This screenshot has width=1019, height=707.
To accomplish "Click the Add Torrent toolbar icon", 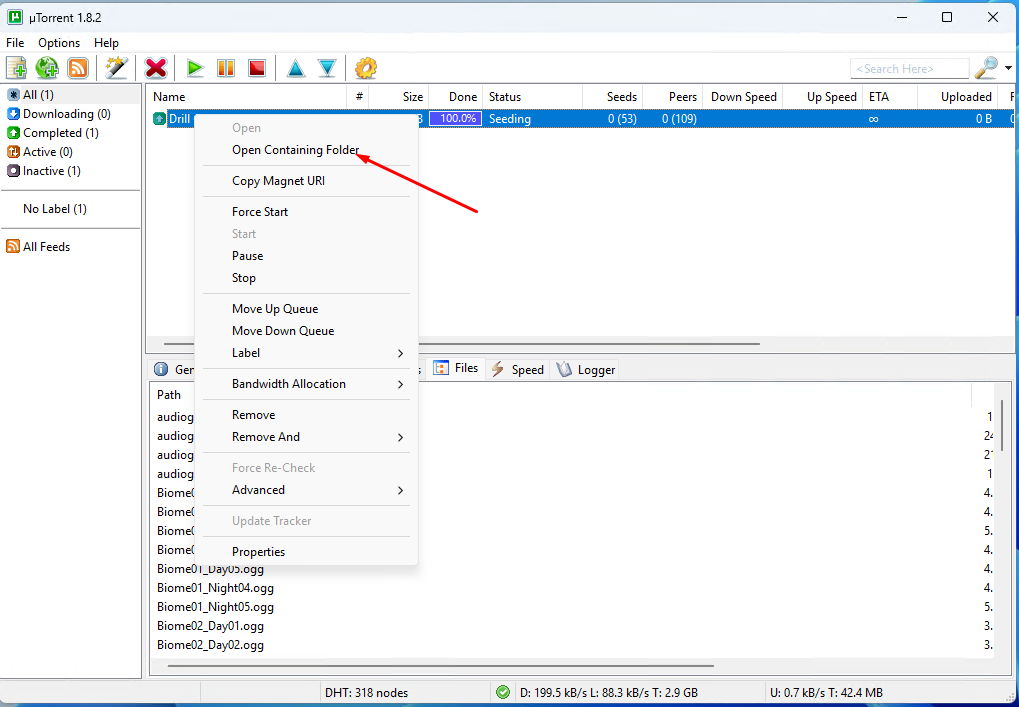I will 16,68.
